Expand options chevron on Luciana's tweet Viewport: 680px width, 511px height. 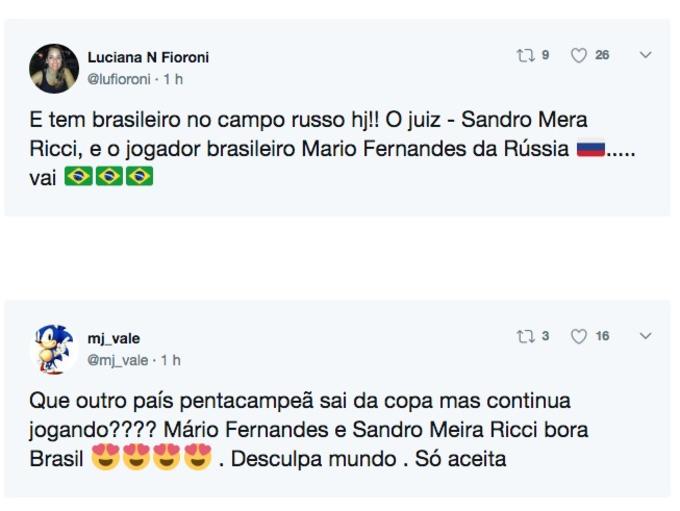tap(645, 56)
